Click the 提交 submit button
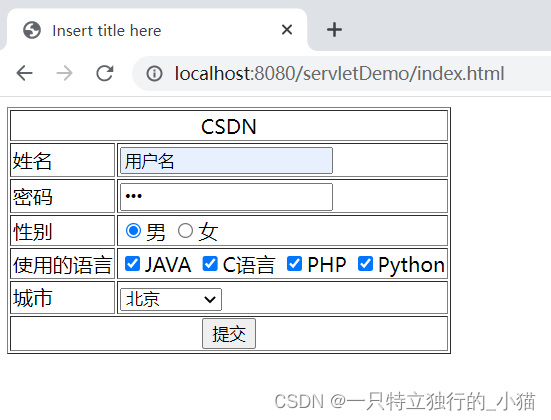The image size is (551, 420). (x=229, y=334)
